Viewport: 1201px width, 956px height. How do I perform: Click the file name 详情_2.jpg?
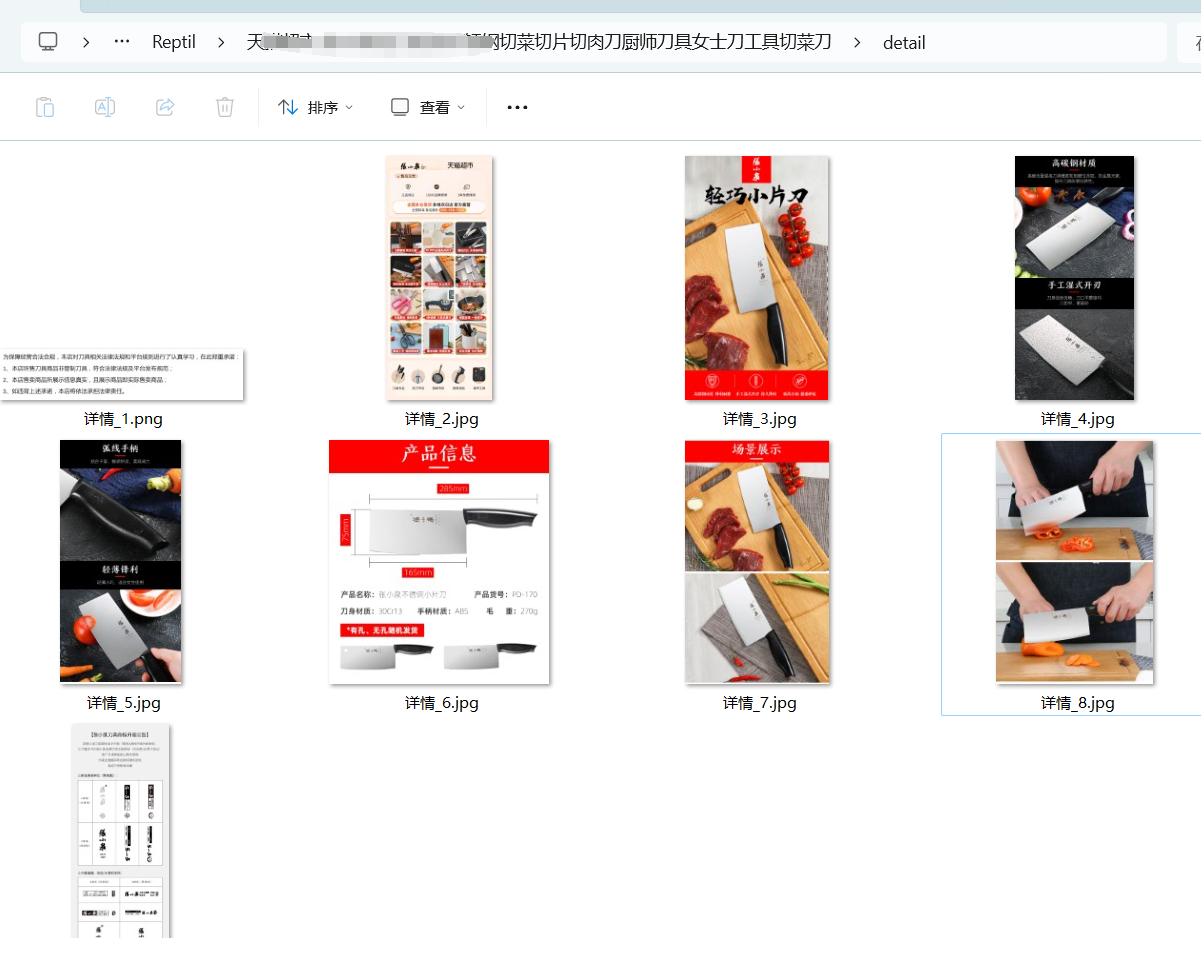(x=441, y=419)
